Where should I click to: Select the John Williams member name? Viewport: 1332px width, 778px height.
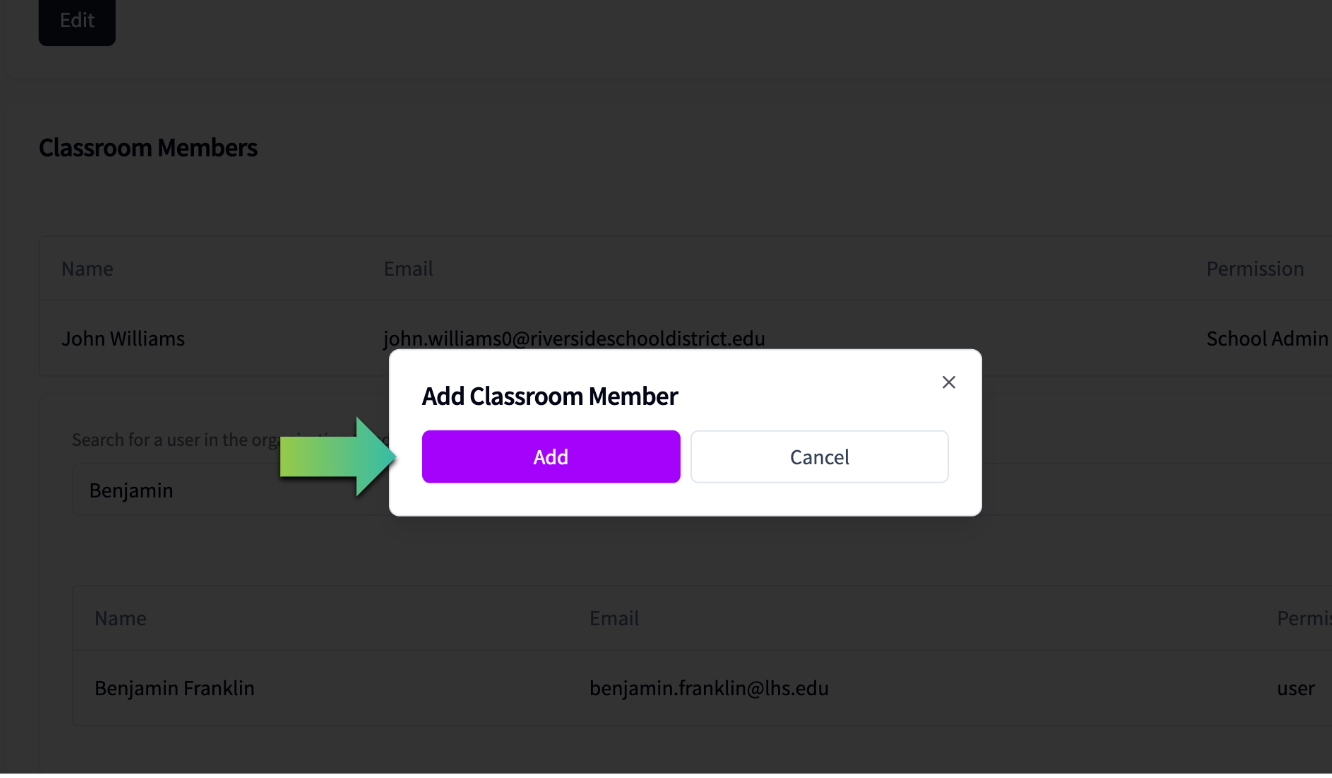(x=123, y=339)
